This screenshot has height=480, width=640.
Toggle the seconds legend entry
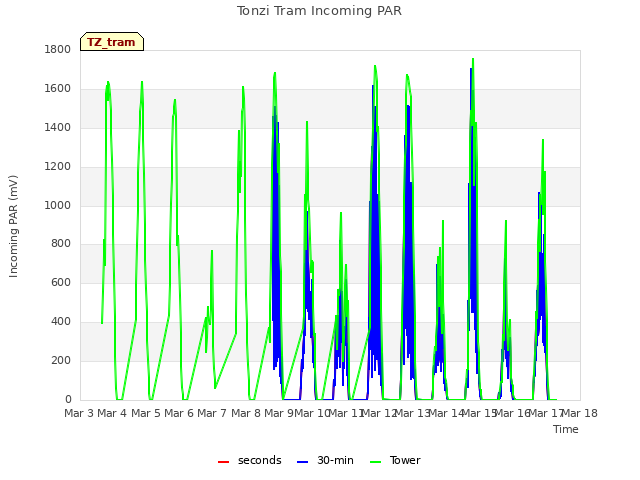[x=250, y=460]
